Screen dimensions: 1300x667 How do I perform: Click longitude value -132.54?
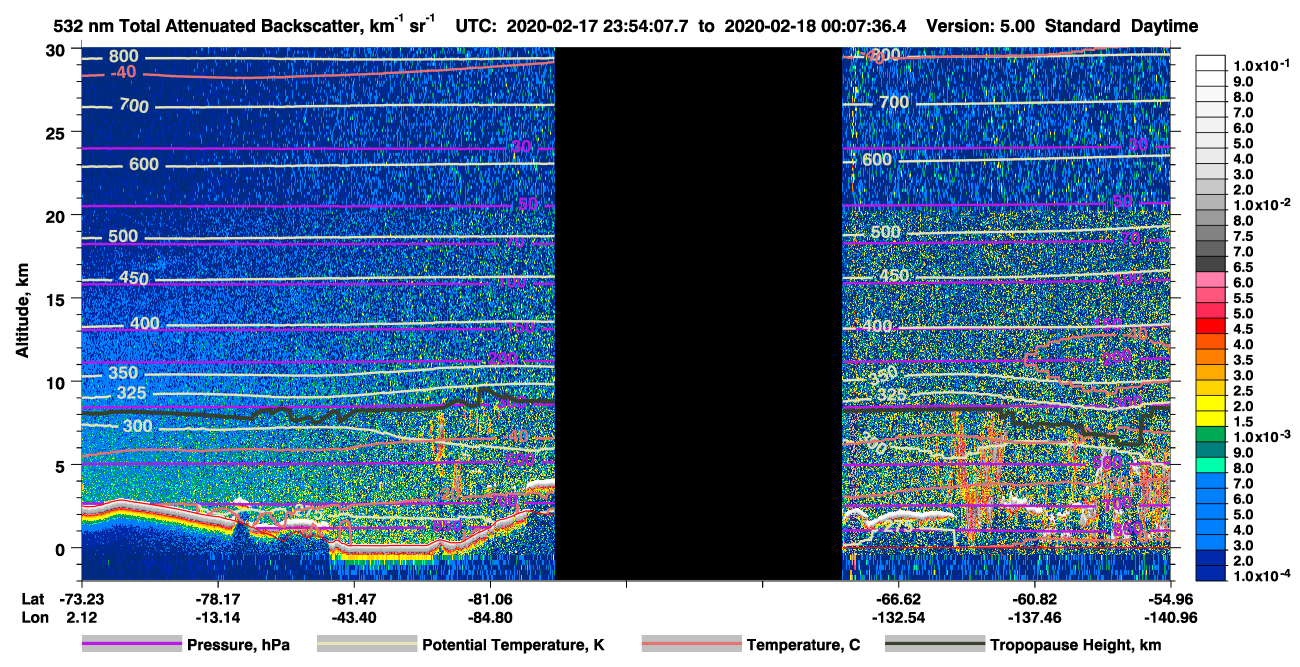point(898,617)
